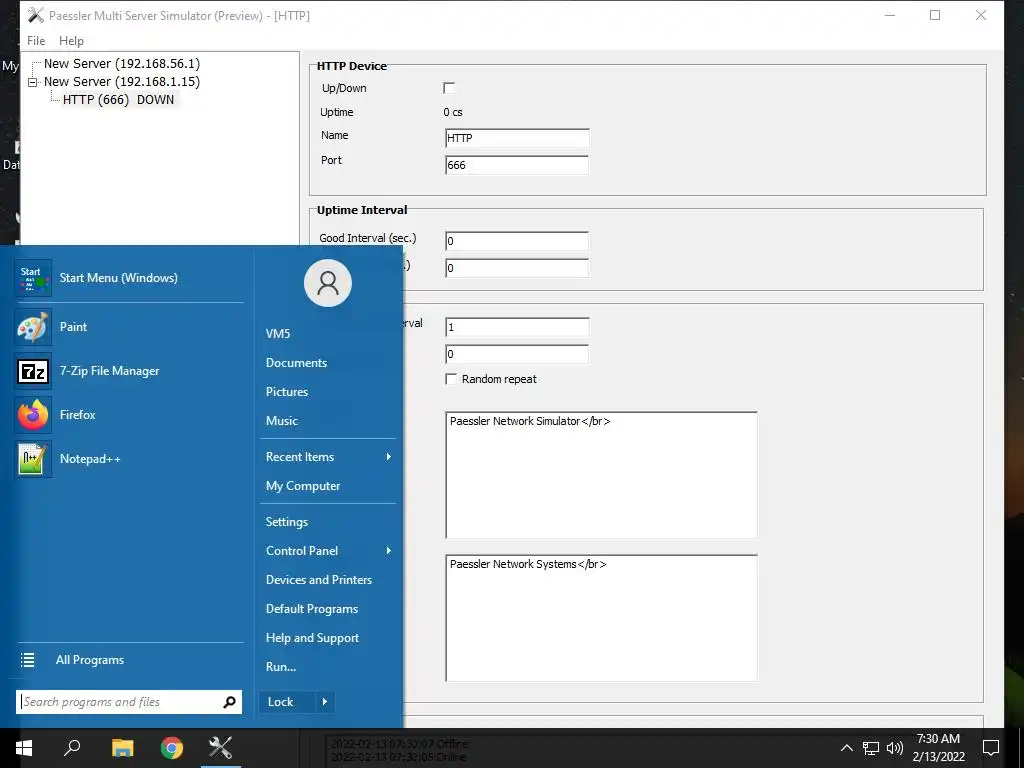Image resolution: width=1024 pixels, height=768 pixels.
Task: Open Default Programs entry
Action: (312, 609)
